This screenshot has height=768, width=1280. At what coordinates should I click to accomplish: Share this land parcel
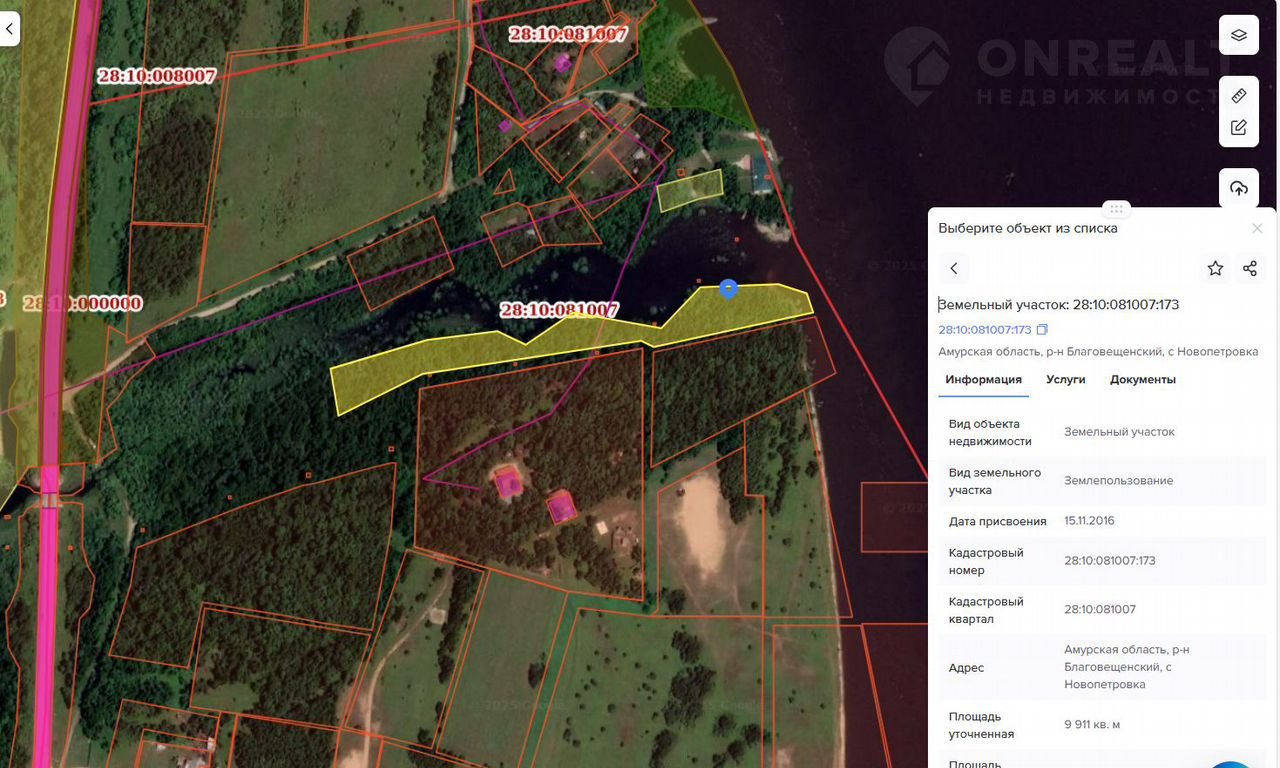1249,268
